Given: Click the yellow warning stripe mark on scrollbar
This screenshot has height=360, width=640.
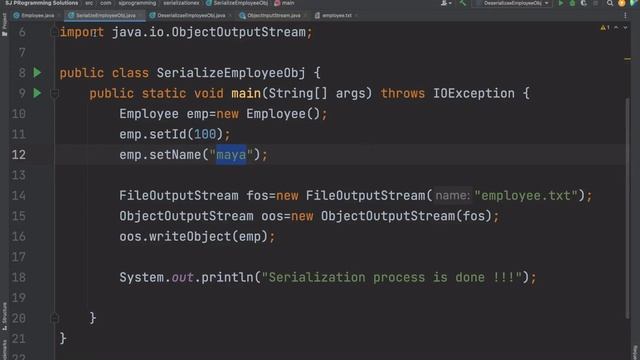Looking at the screenshot, I should tap(627, 59).
